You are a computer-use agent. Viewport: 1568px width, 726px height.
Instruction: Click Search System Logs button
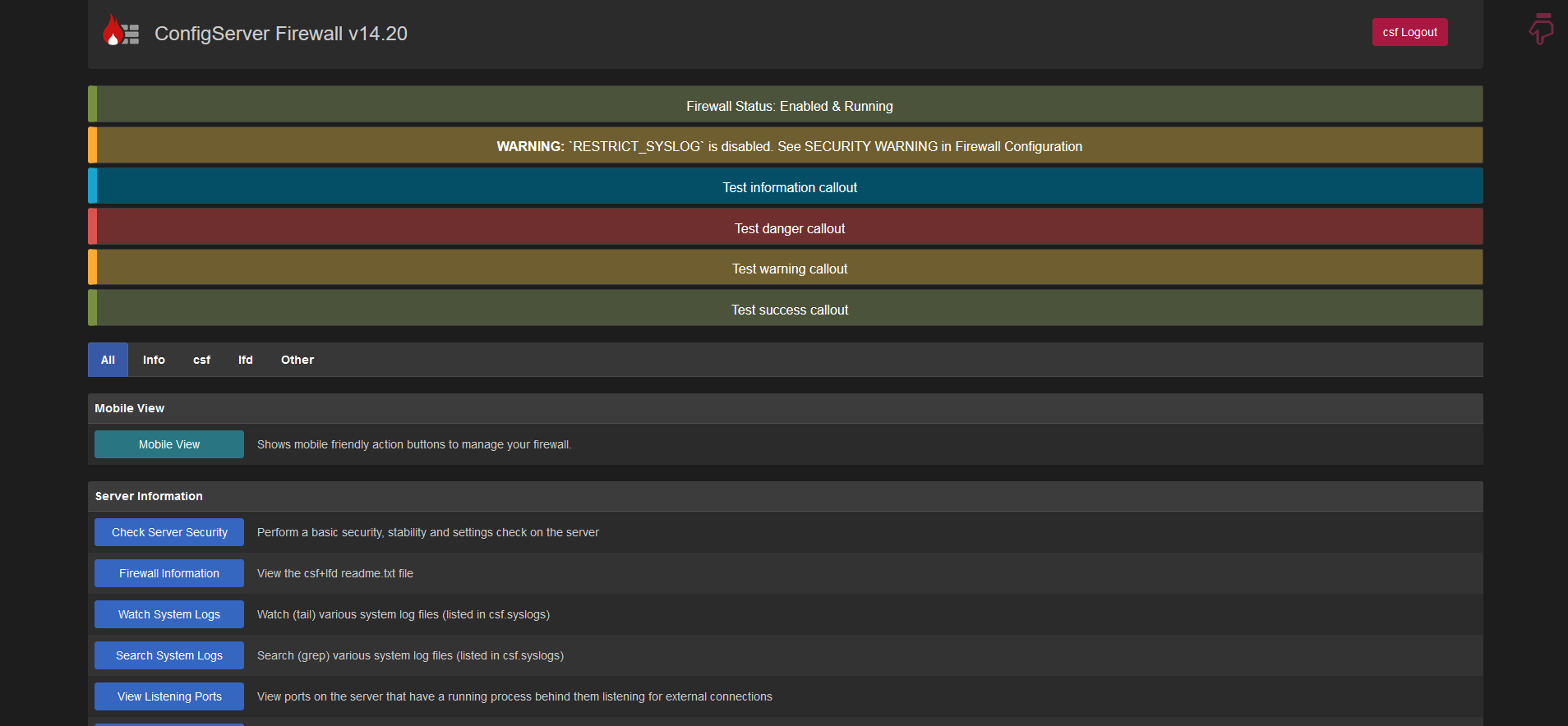click(x=169, y=655)
